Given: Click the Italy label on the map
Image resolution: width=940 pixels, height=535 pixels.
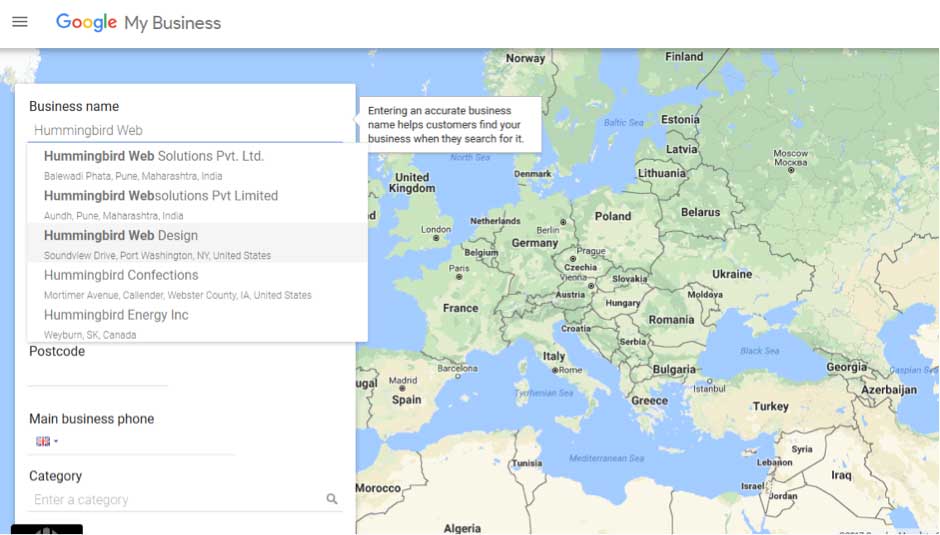Looking at the screenshot, I should (553, 356).
